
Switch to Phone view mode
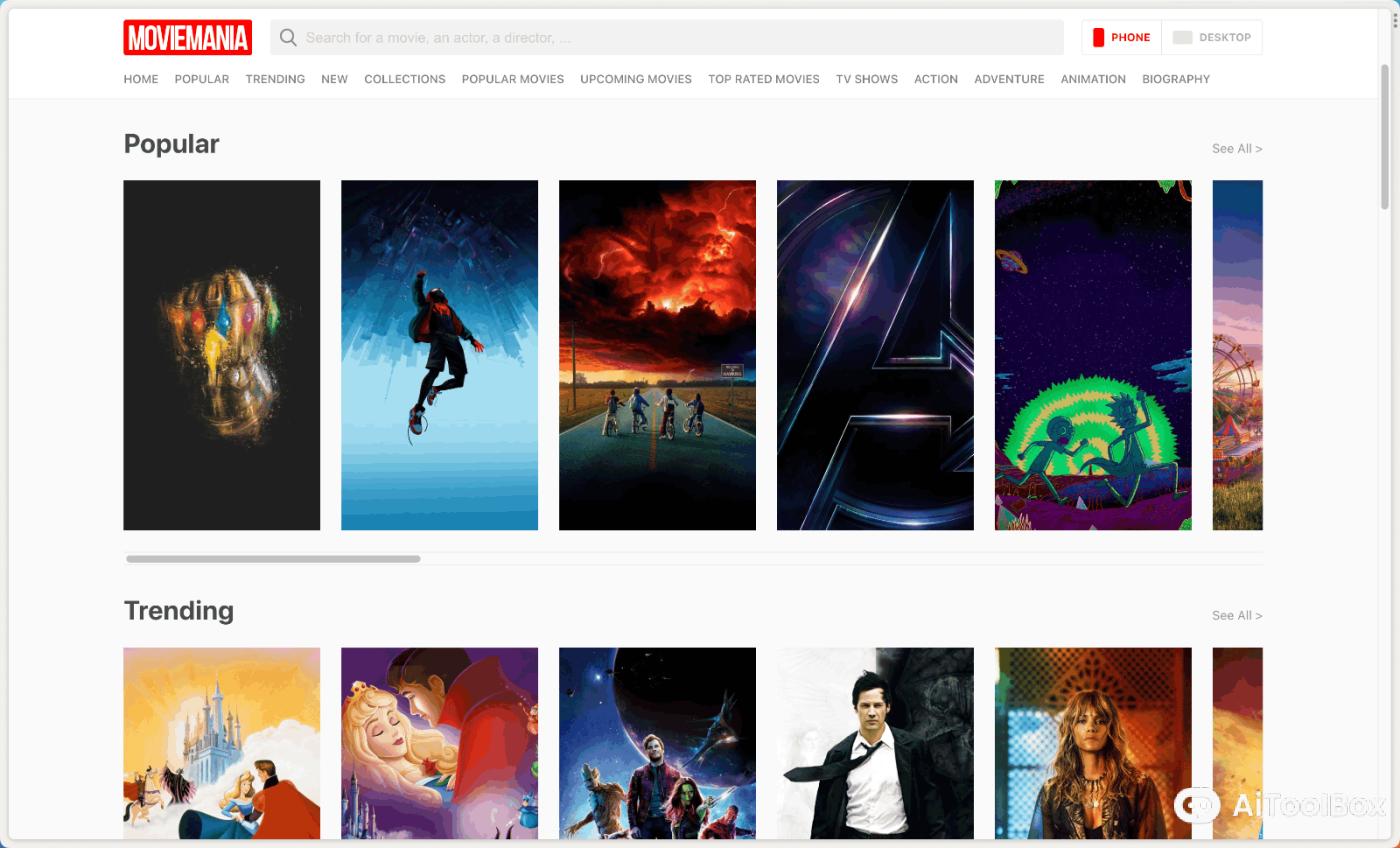click(x=1121, y=38)
